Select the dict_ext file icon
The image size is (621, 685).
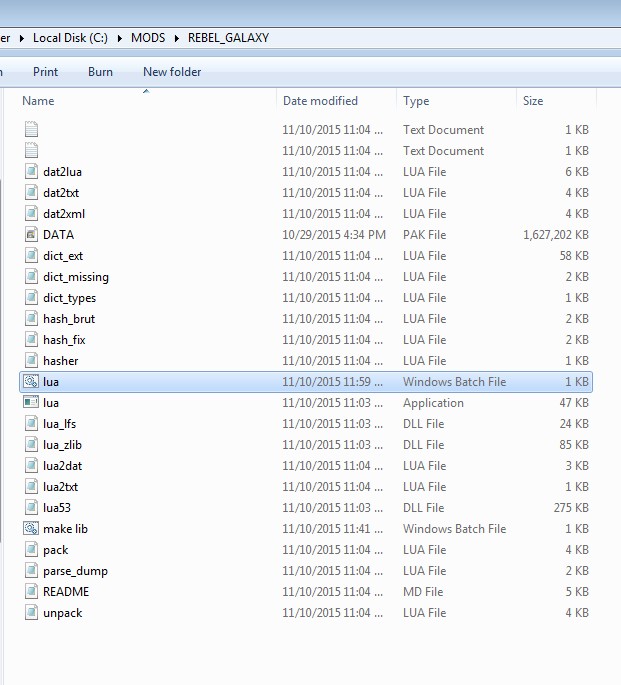click(31, 256)
